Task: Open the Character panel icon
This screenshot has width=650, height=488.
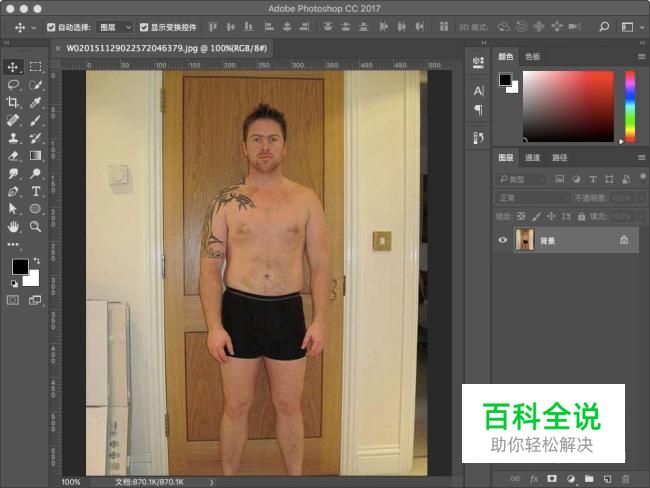Action: [478, 91]
